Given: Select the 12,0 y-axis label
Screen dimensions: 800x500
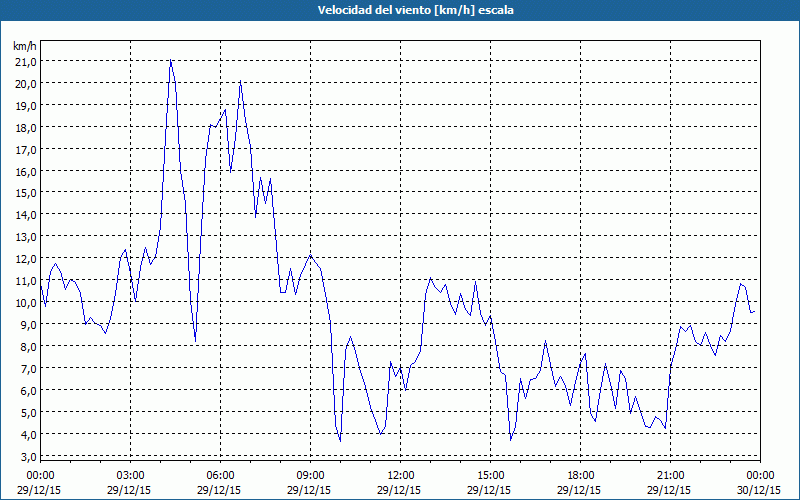Looking at the screenshot, I should coord(26,259).
